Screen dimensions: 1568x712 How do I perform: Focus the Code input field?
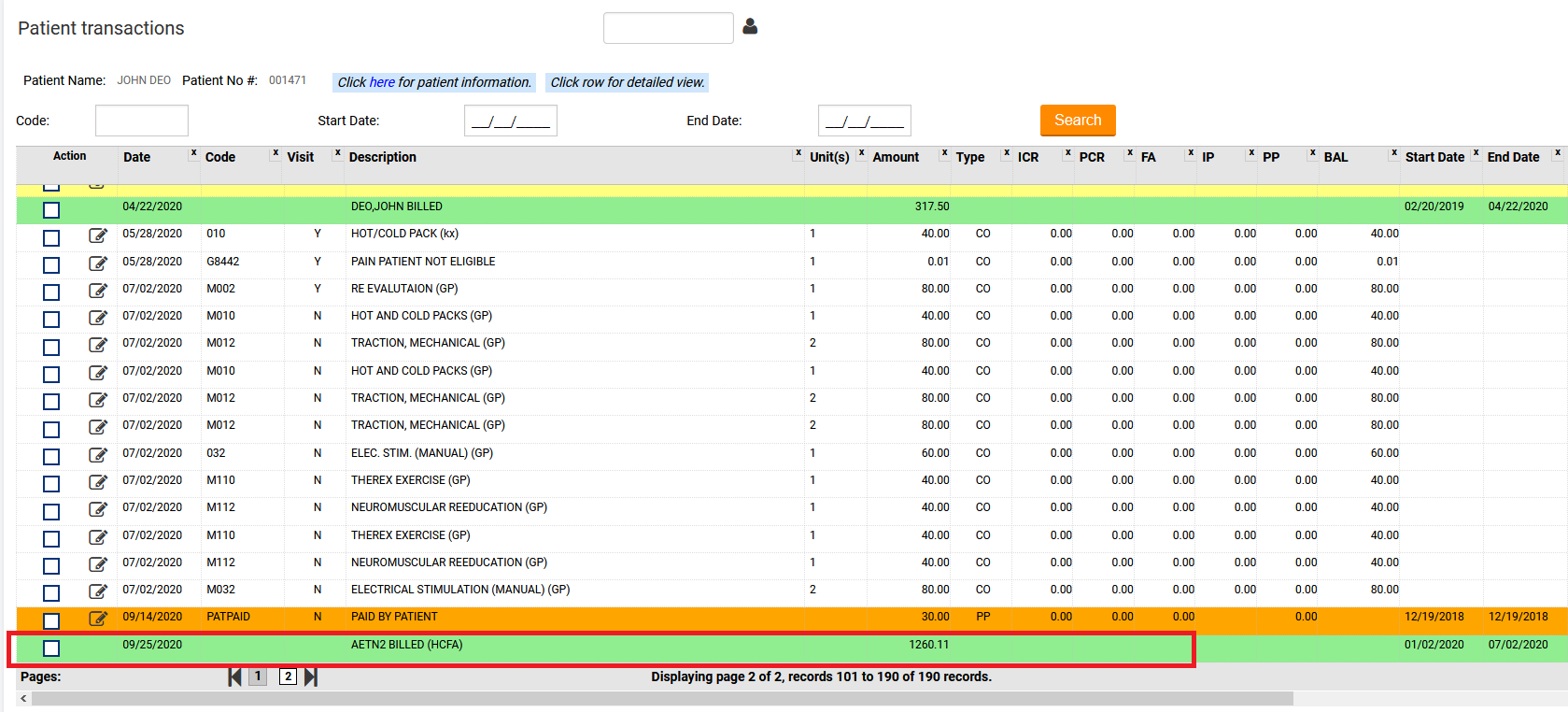coord(142,121)
